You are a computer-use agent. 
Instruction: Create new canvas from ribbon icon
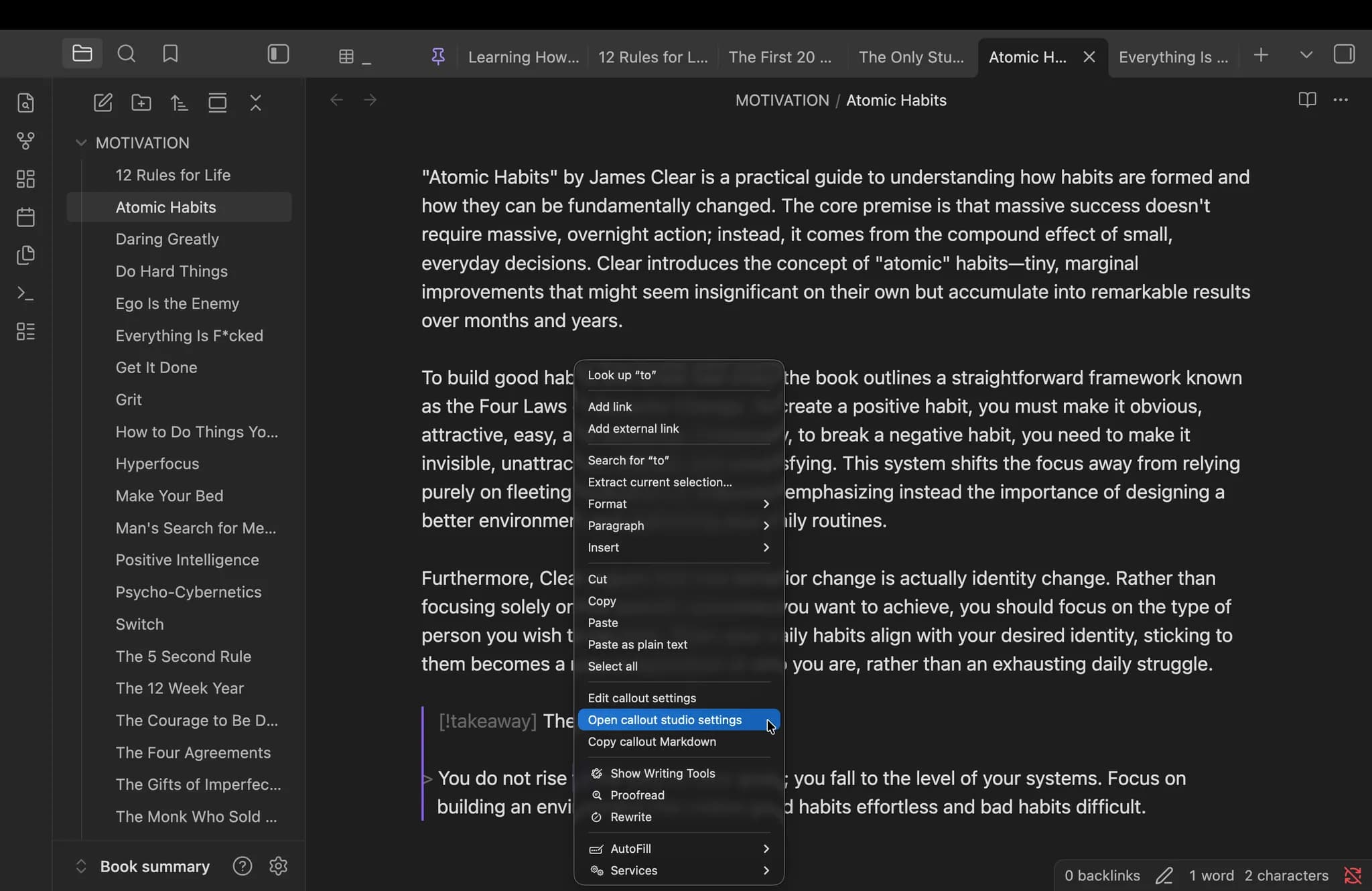25,179
